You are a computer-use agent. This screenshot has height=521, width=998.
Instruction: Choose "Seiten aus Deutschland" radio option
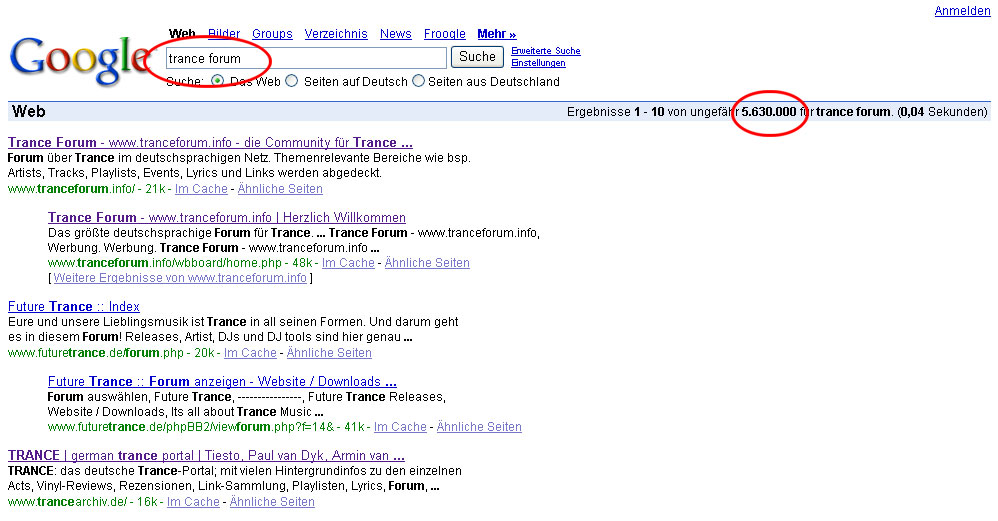[418, 81]
